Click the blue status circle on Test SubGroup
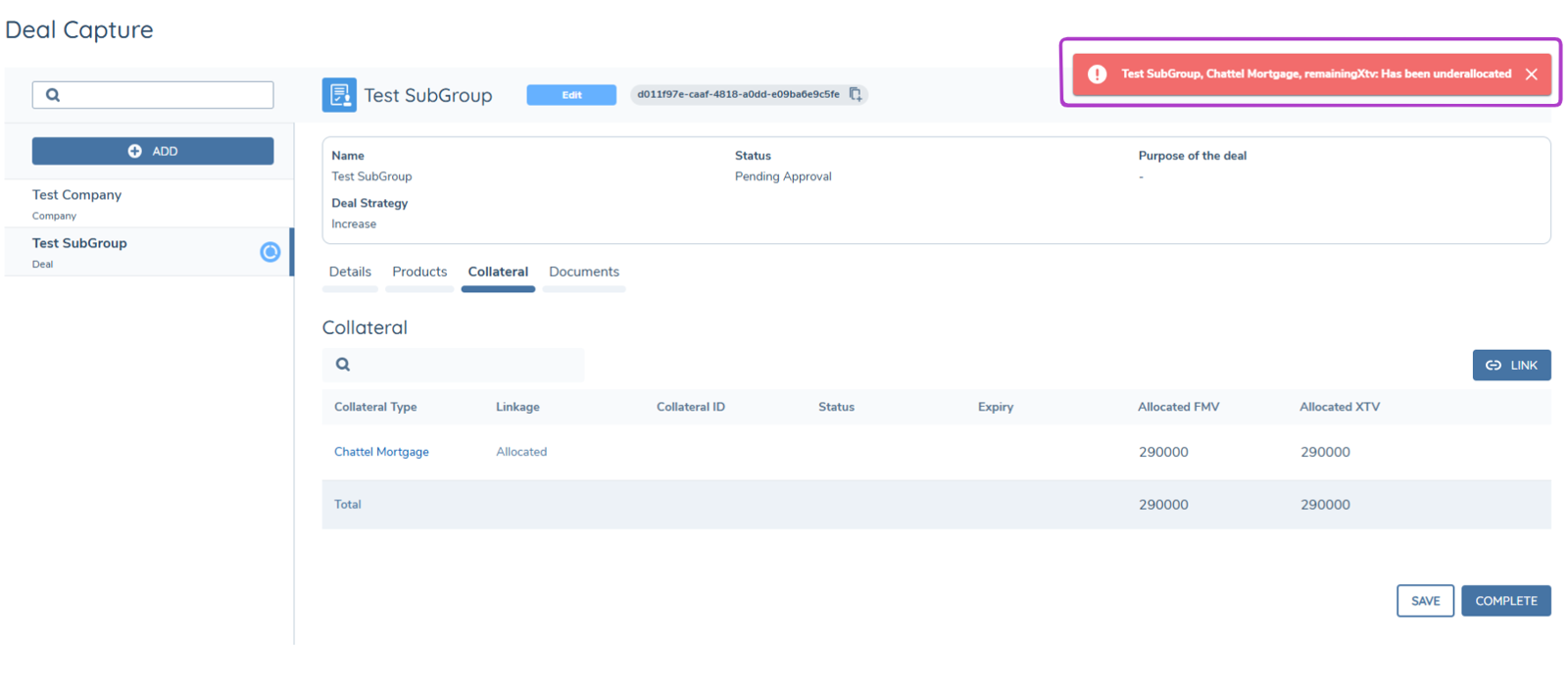The image size is (1568, 694). pyautogui.click(x=269, y=252)
